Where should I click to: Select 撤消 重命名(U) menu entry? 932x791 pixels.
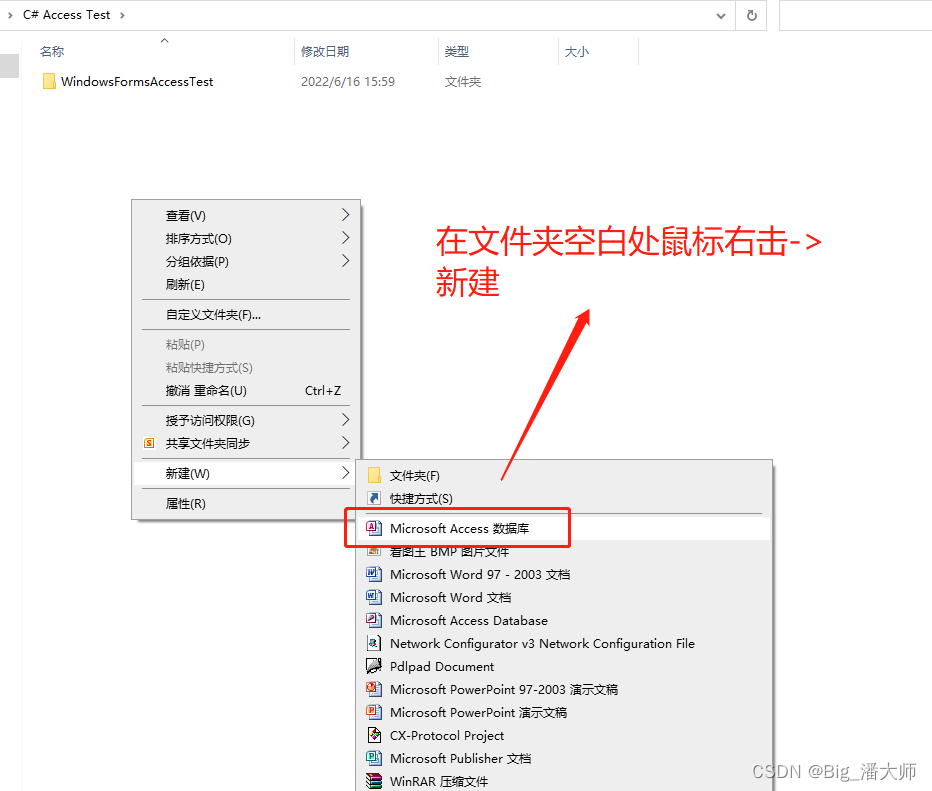coord(245,390)
